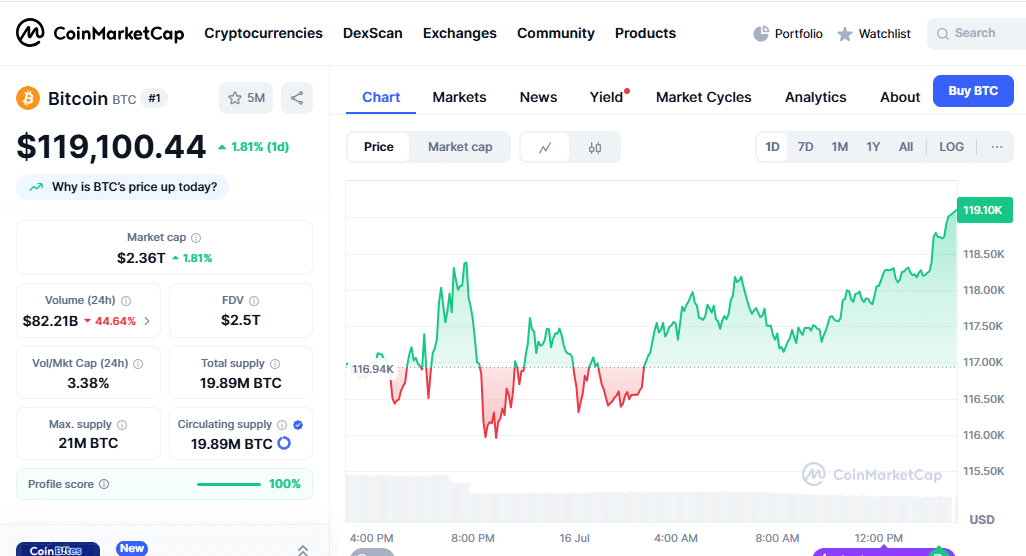Viewport: 1026px width, 556px height.
Task: Collapse the CoinBites panel chevron
Action: (302, 550)
